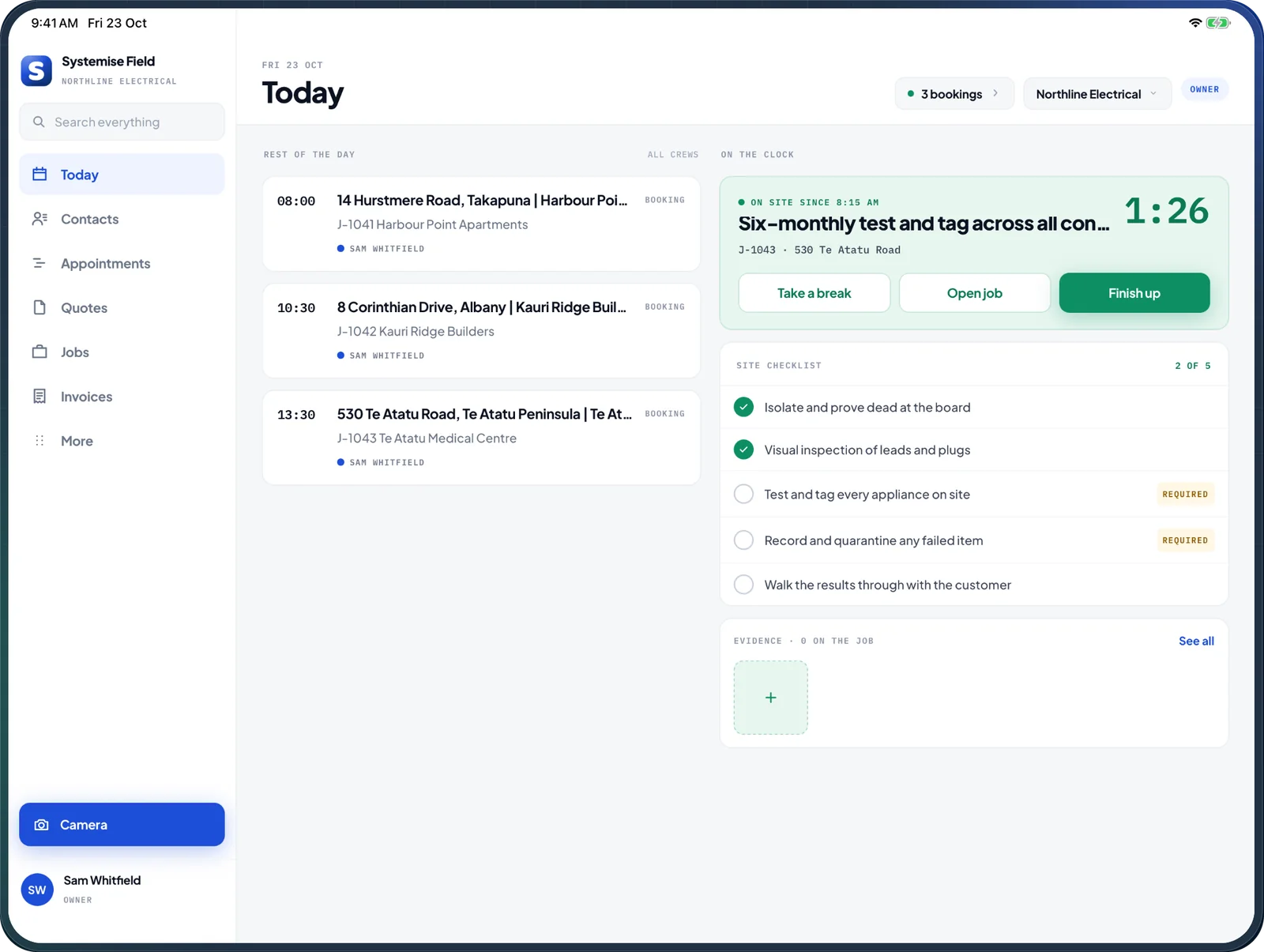Open the Northline Electrical dropdown

(1097, 94)
